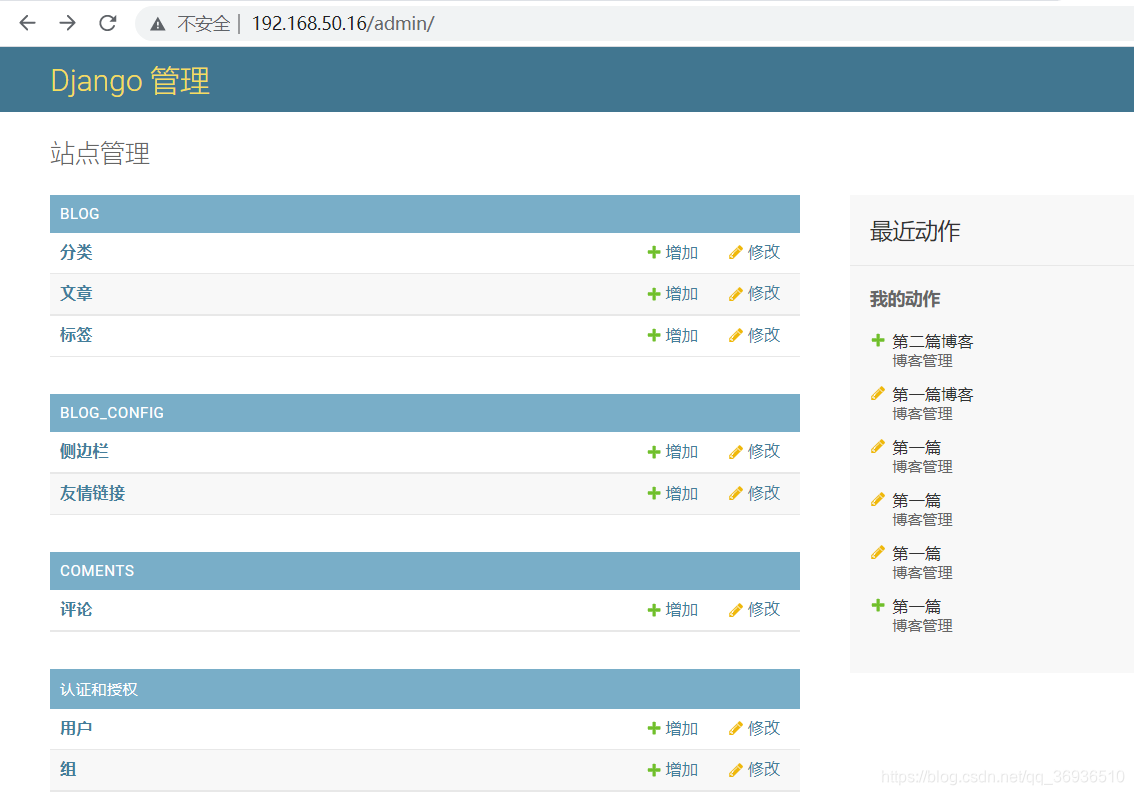Image resolution: width=1134 pixels, height=795 pixels.
Task: Open the 友情链接 model list
Action: point(93,493)
